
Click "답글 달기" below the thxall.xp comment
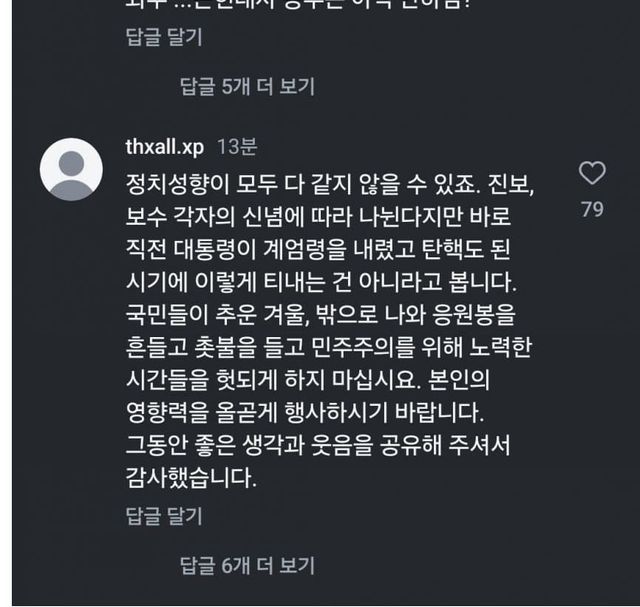(x=164, y=516)
